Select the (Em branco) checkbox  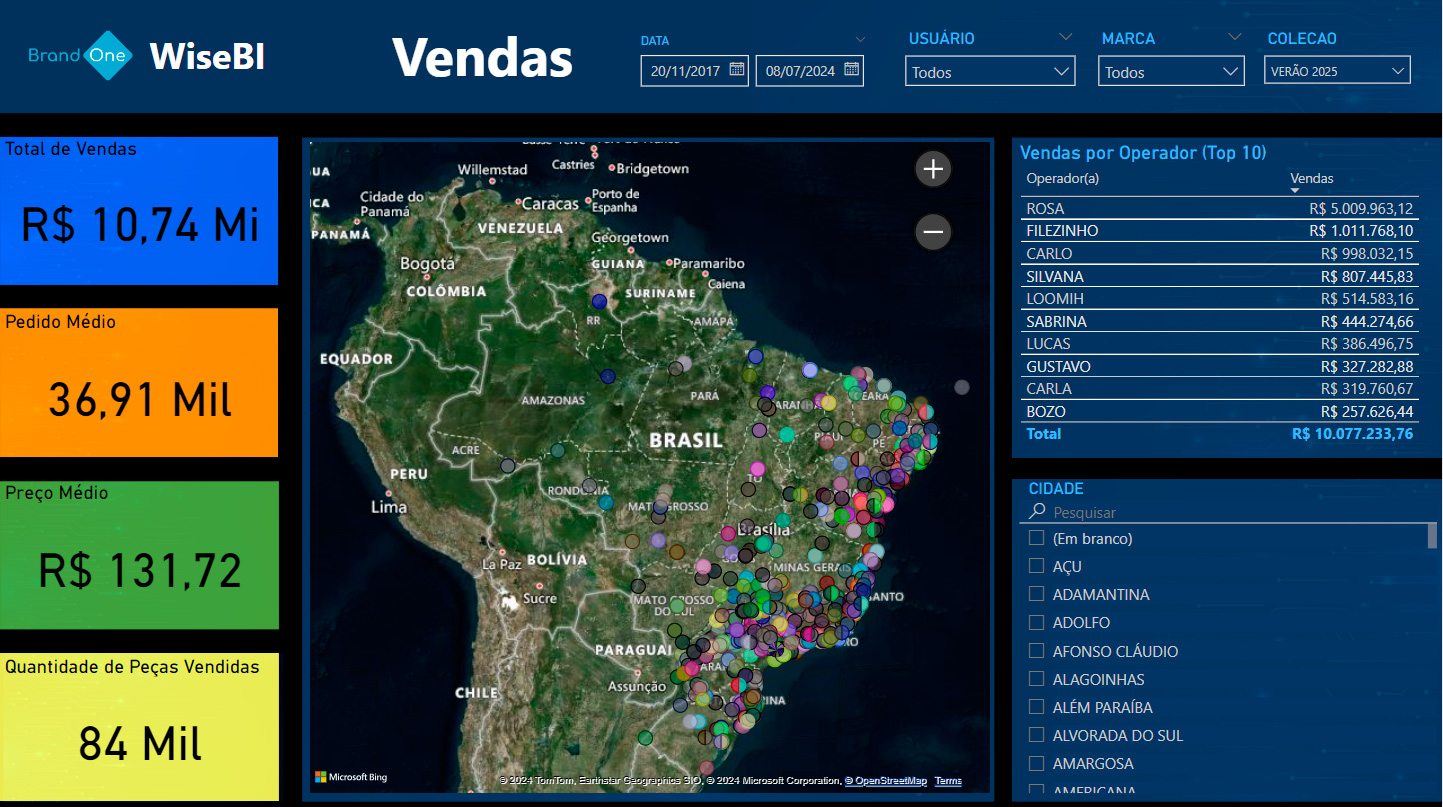tap(1037, 538)
